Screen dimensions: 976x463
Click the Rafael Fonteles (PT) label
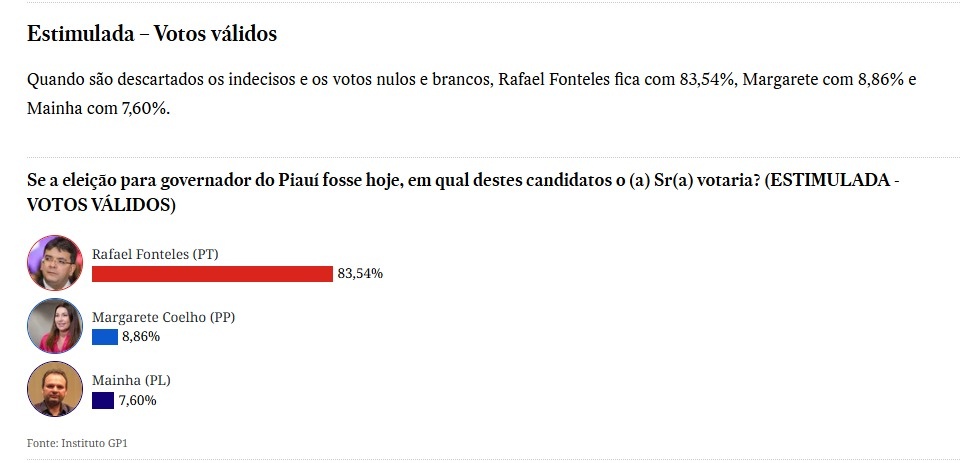tap(155, 254)
